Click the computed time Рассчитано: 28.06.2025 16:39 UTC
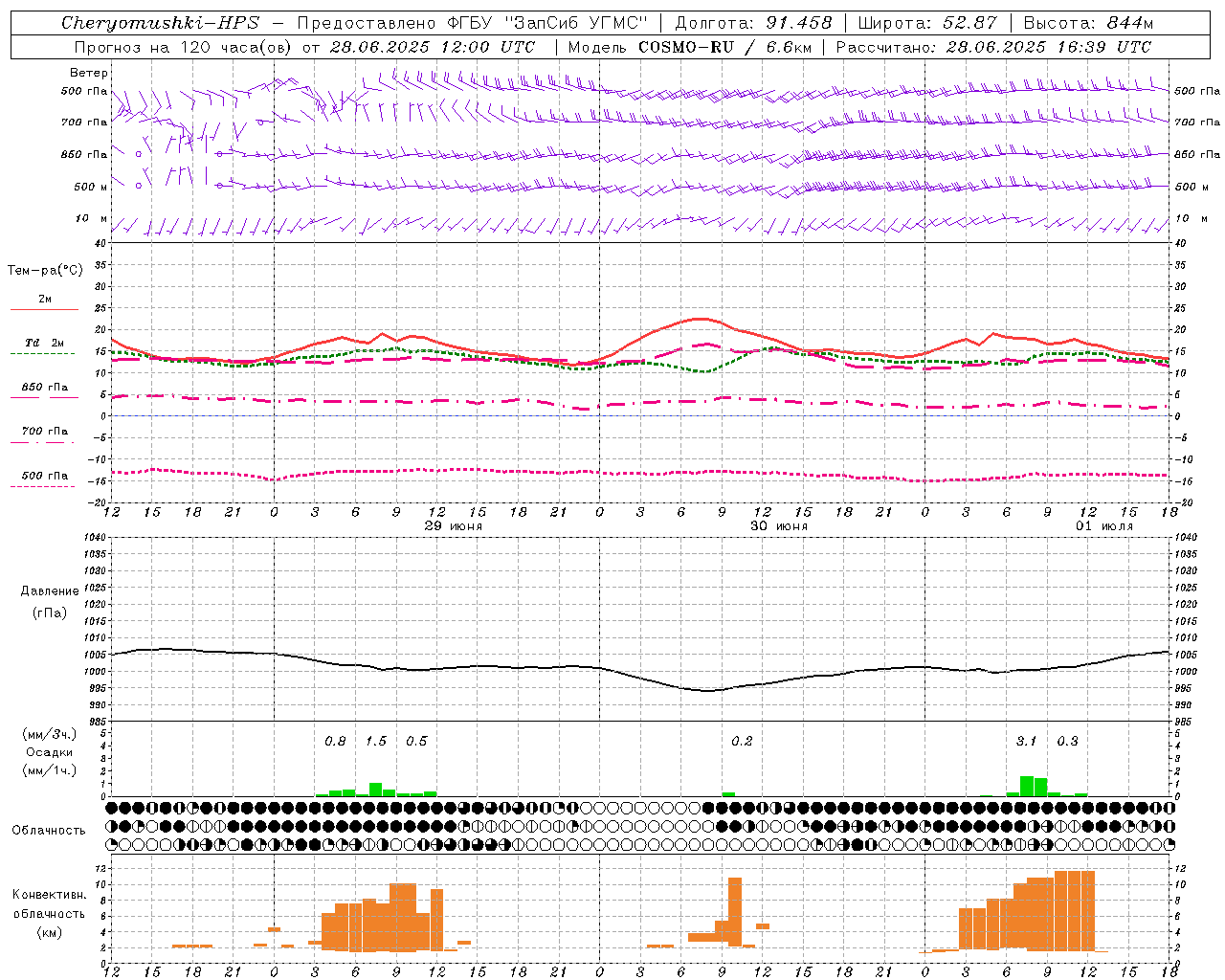Image resolution: width=1225 pixels, height=980 pixels. click(x=993, y=47)
